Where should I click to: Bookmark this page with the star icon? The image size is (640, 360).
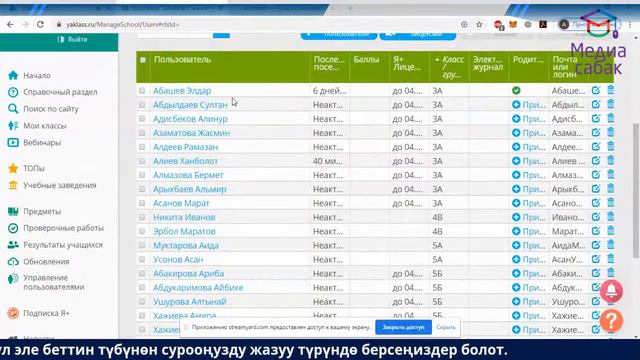pos(479,24)
